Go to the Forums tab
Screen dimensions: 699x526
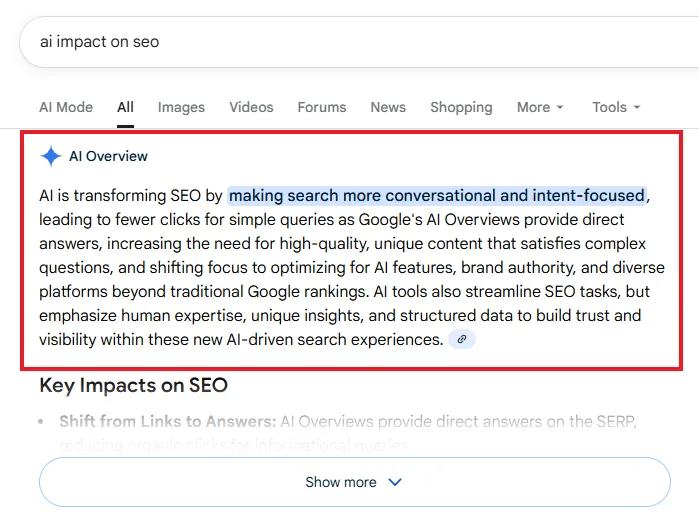(322, 107)
